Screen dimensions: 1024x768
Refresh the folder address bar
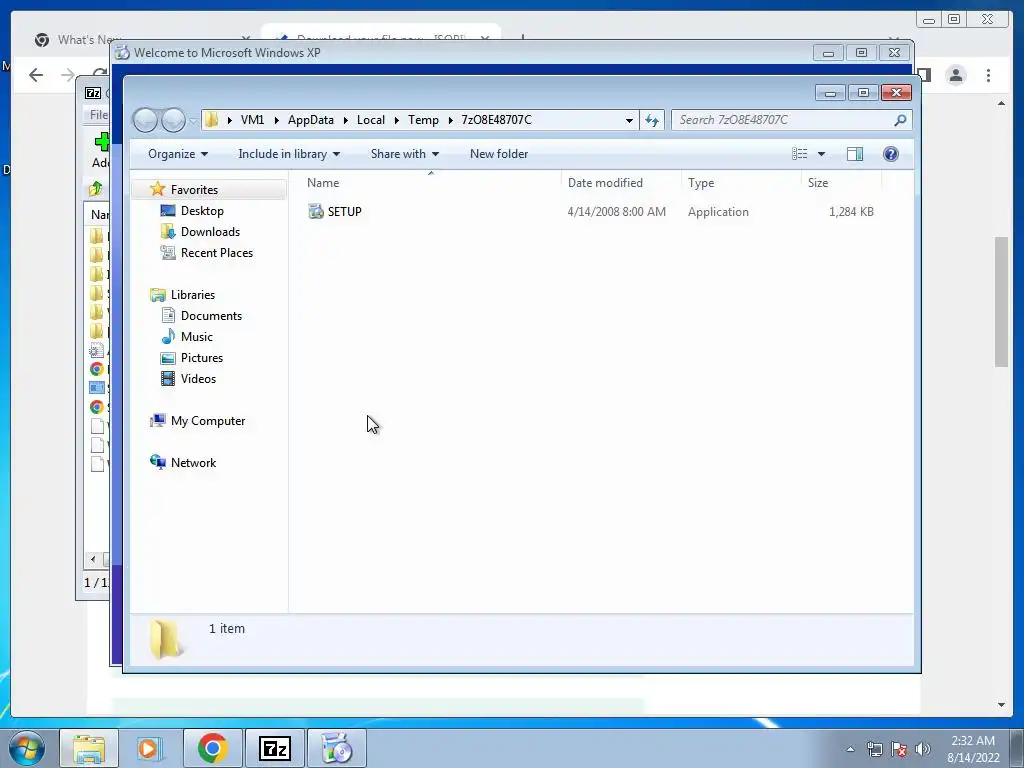tap(652, 120)
